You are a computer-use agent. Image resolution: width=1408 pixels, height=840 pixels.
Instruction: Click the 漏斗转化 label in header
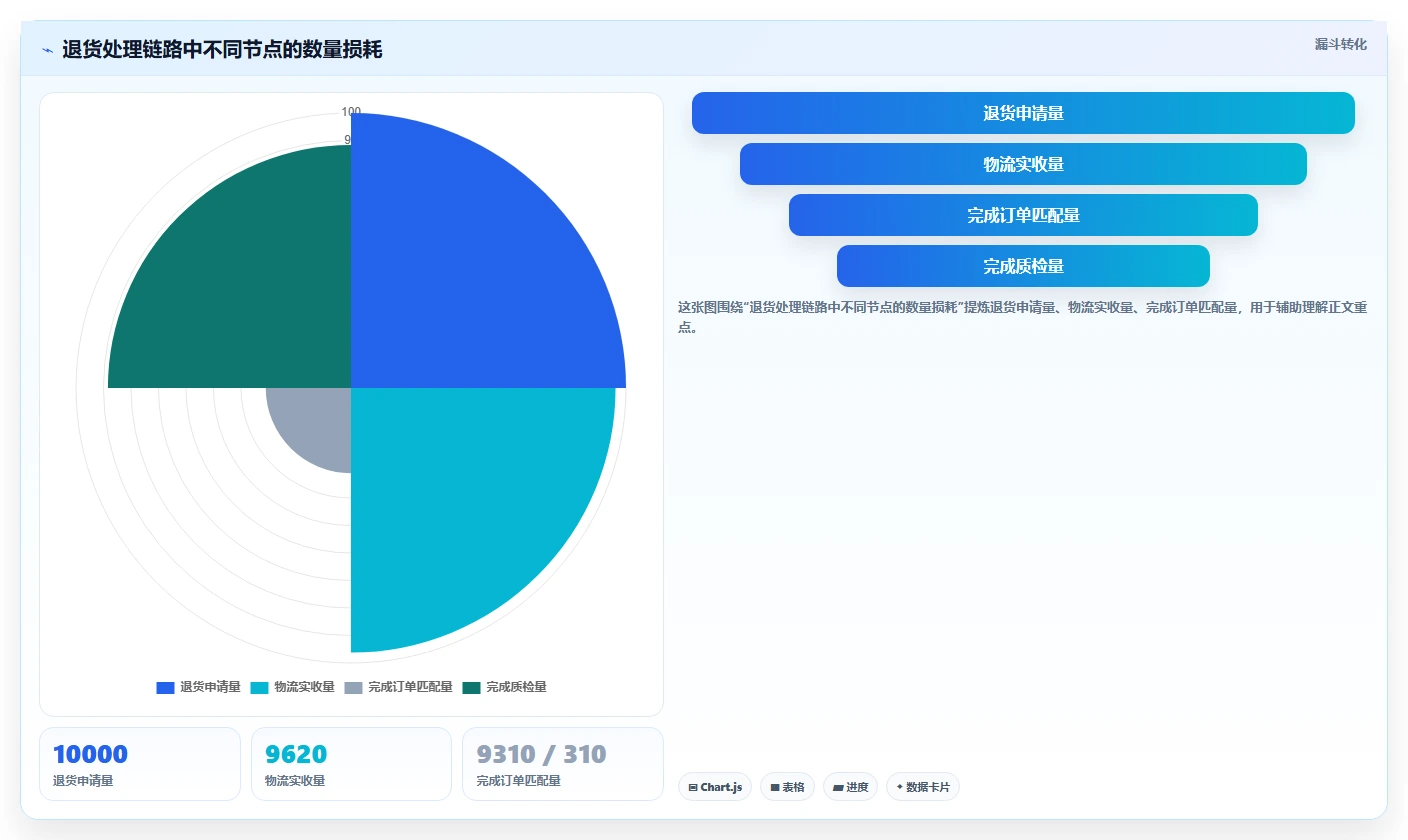click(x=1340, y=44)
